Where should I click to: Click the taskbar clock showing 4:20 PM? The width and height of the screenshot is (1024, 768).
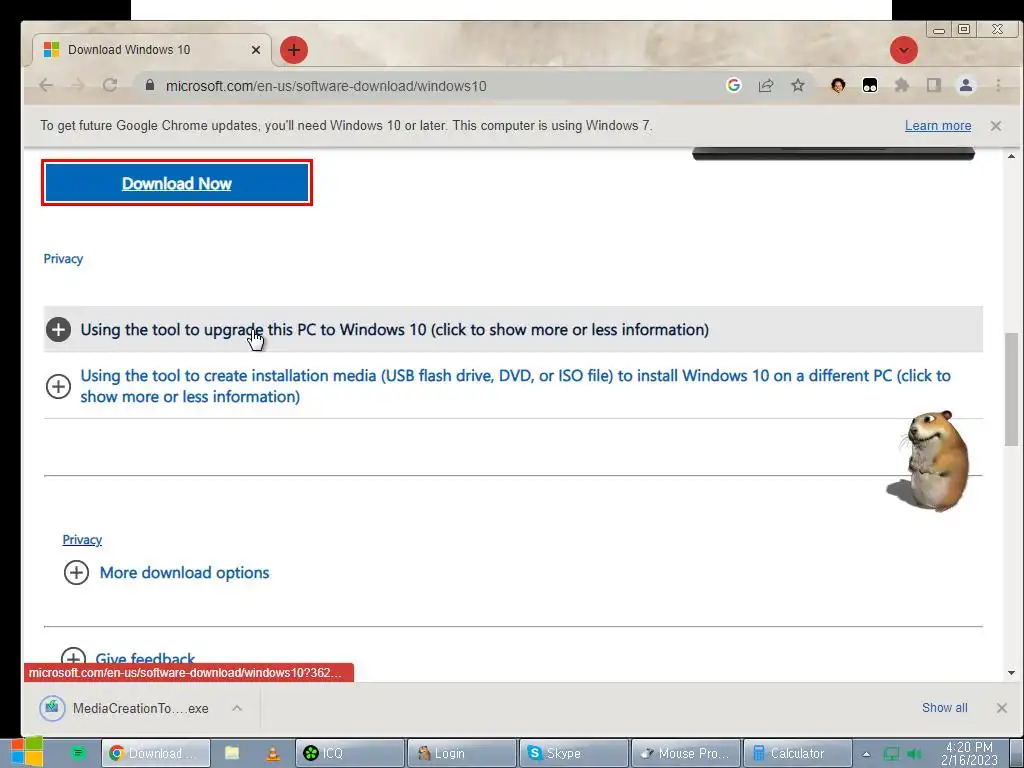(x=969, y=753)
